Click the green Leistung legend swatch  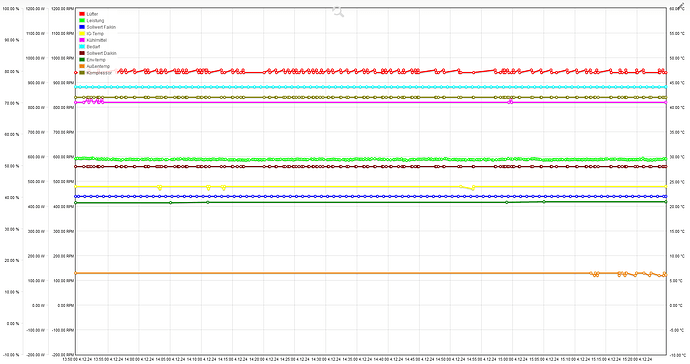pyautogui.click(x=82, y=21)
